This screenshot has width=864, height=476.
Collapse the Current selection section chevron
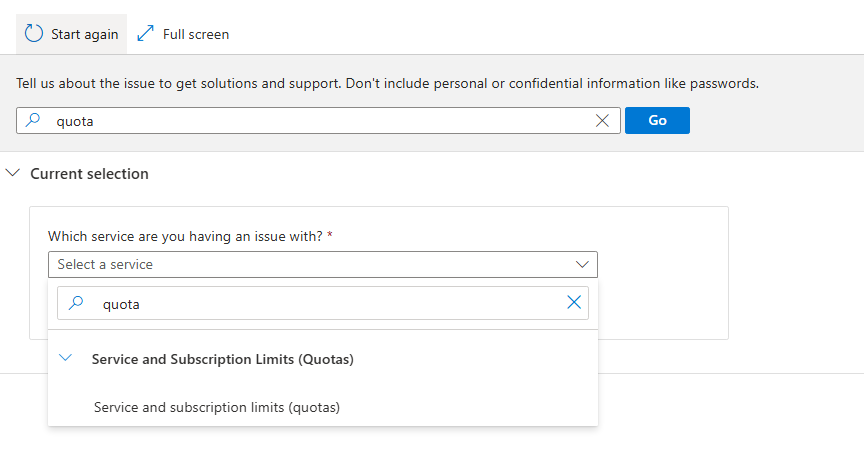pyautogui.click(x=13, y=173)
